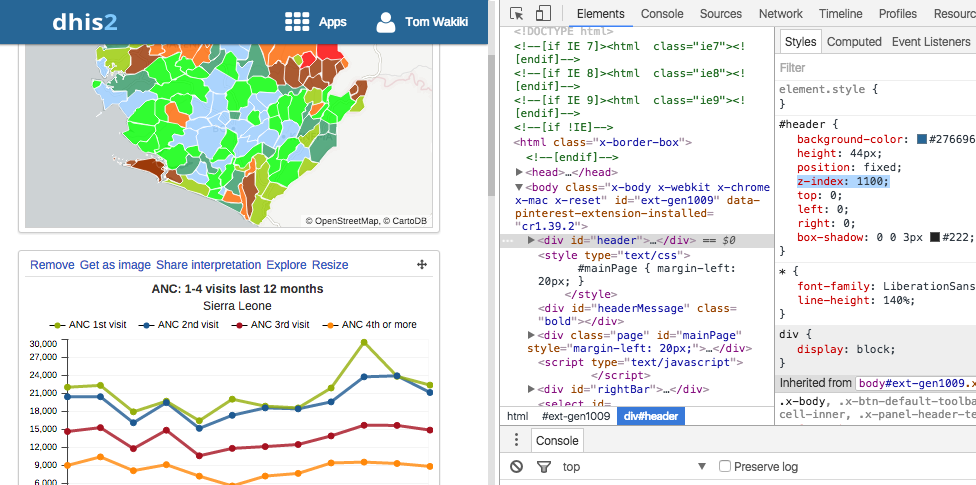Open the Console drawer three-dot menu

pos(516,440)
